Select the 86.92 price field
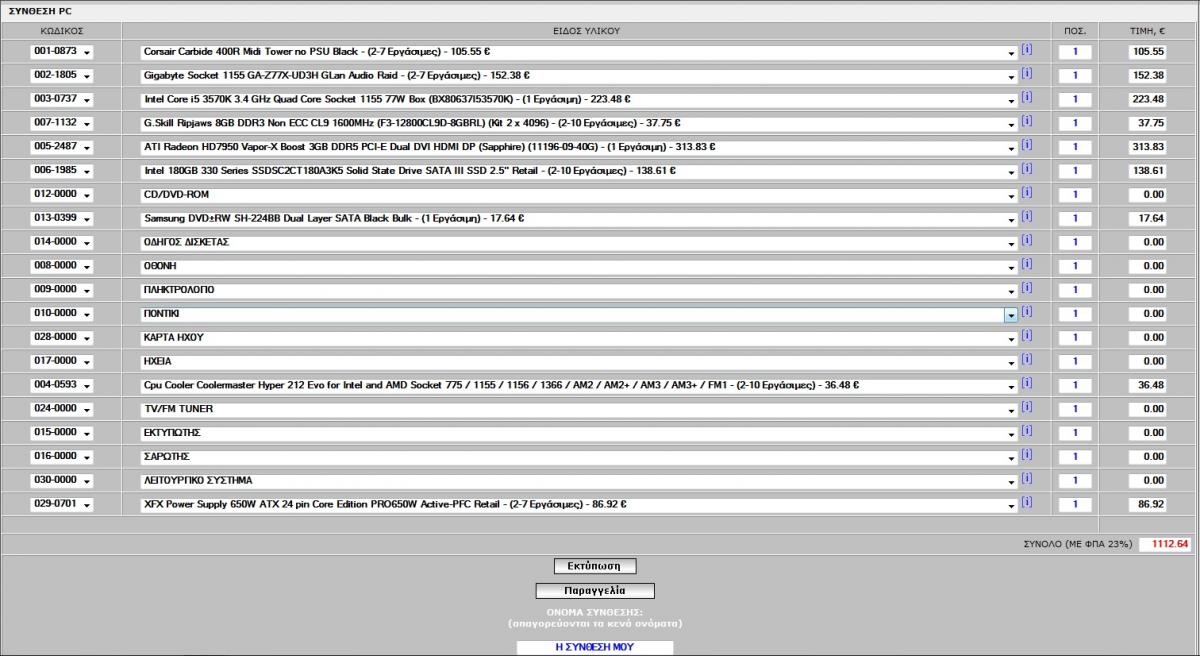 1148,505
